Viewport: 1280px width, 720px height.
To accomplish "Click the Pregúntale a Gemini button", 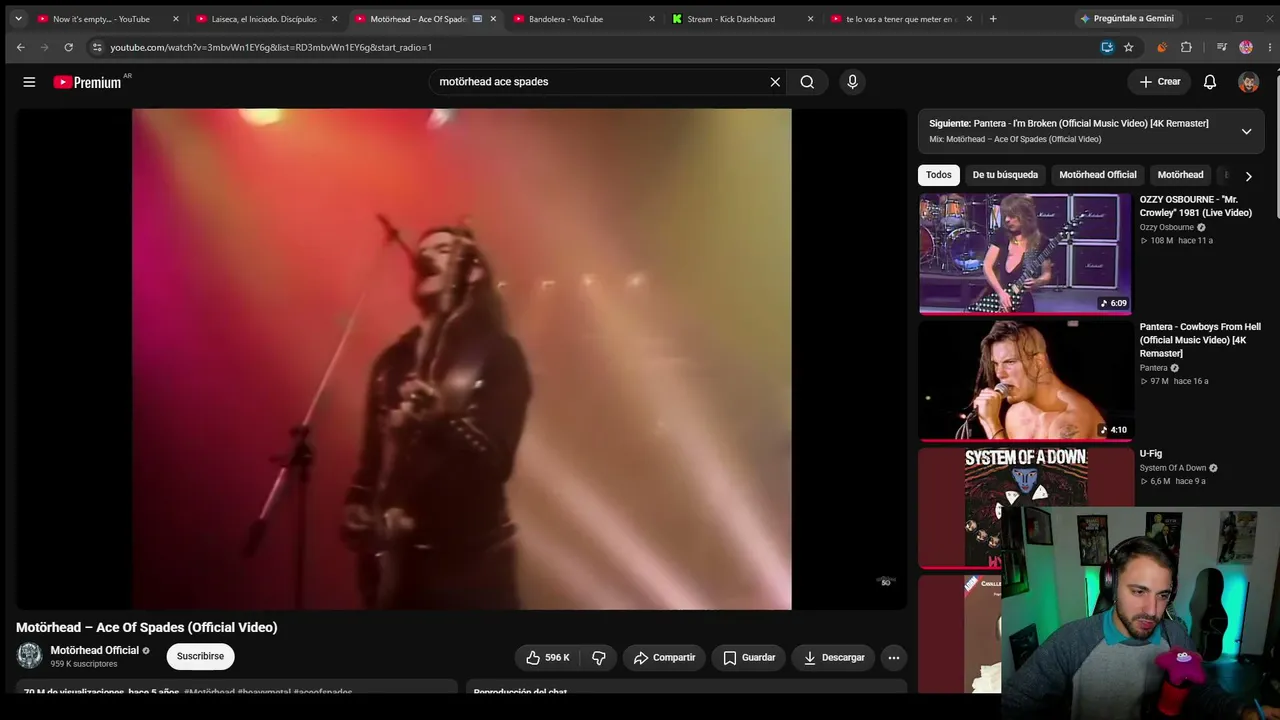I will coord(1127,19).
